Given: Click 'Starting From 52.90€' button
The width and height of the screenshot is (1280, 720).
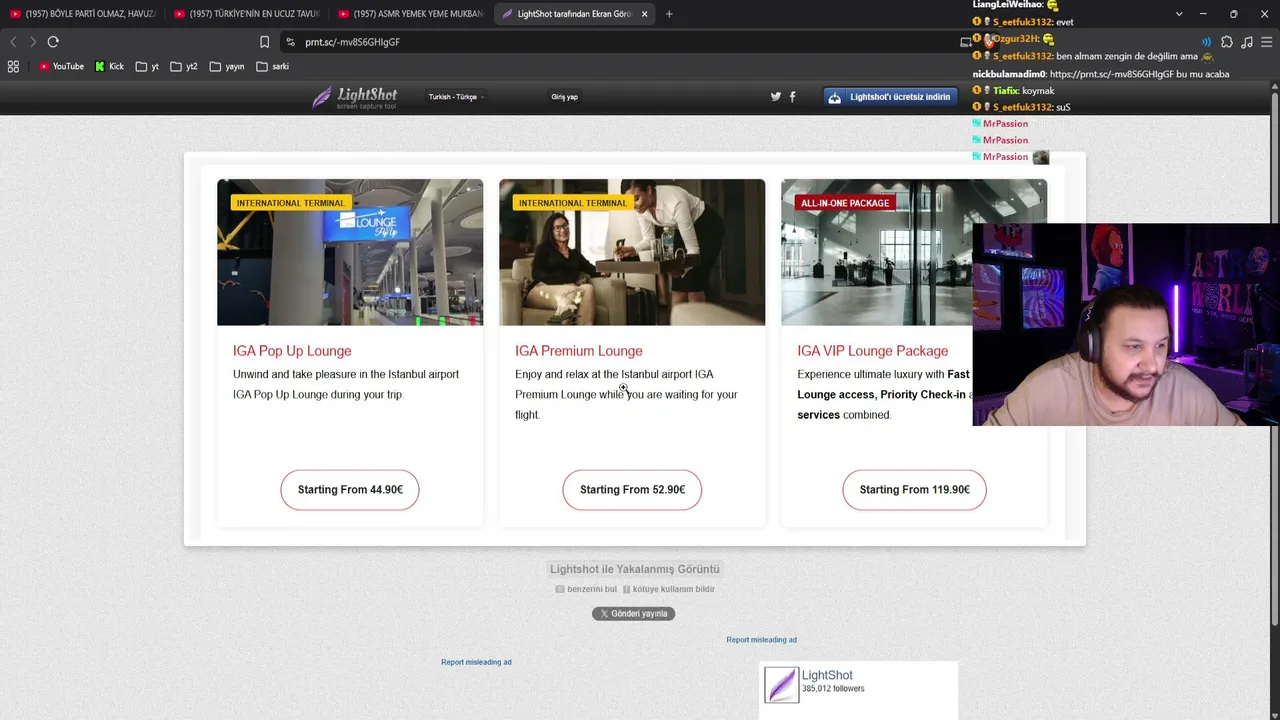Looking at the screenshot, I should [632, 490].
